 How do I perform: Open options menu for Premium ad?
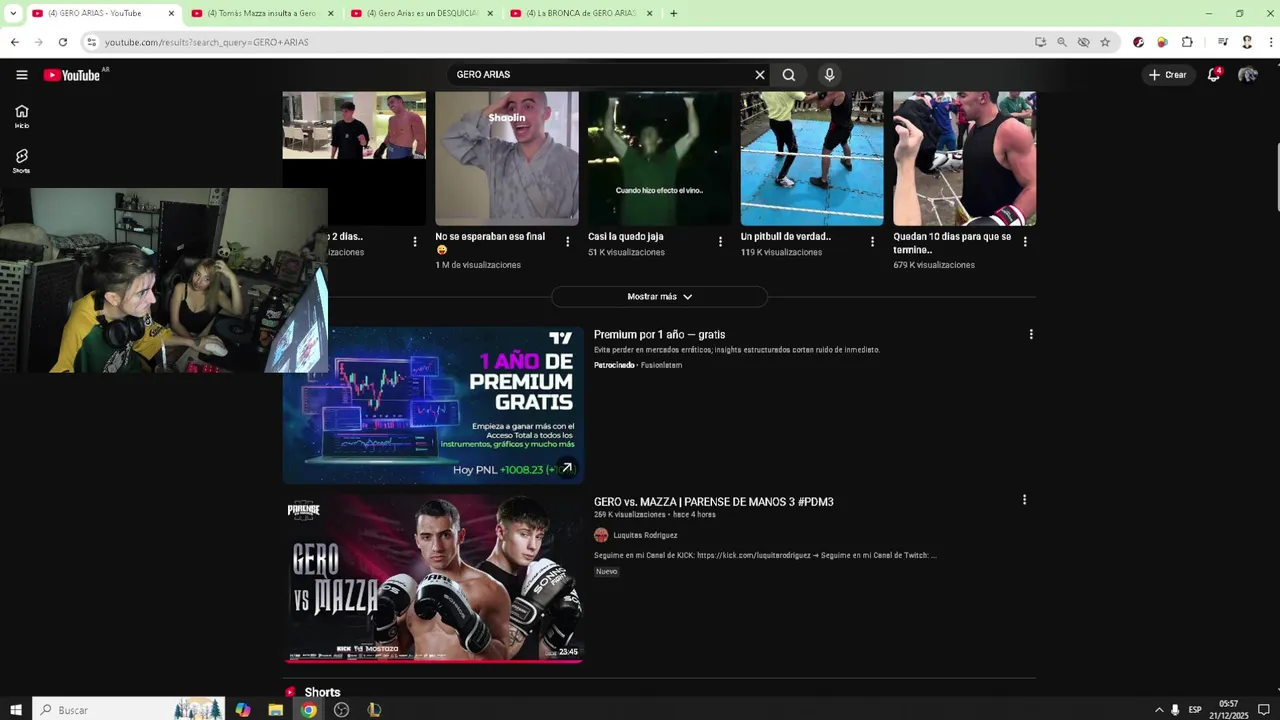[1031, 335]
